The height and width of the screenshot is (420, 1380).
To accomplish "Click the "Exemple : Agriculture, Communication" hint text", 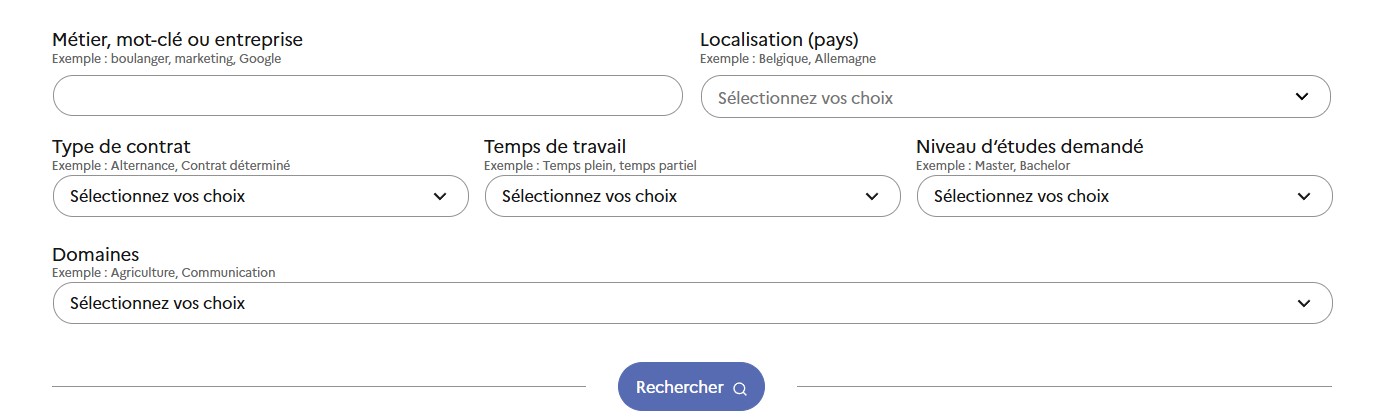I will point(164,273).
